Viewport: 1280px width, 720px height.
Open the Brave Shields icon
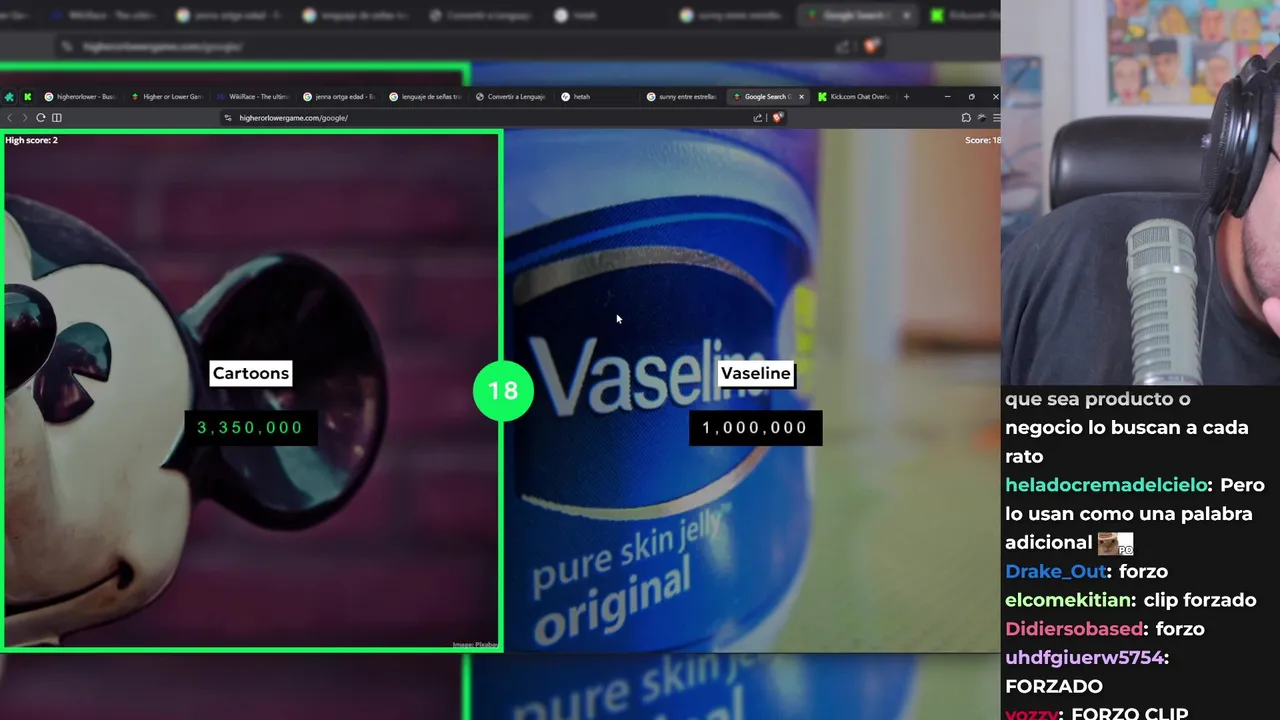tap(777, 118)
